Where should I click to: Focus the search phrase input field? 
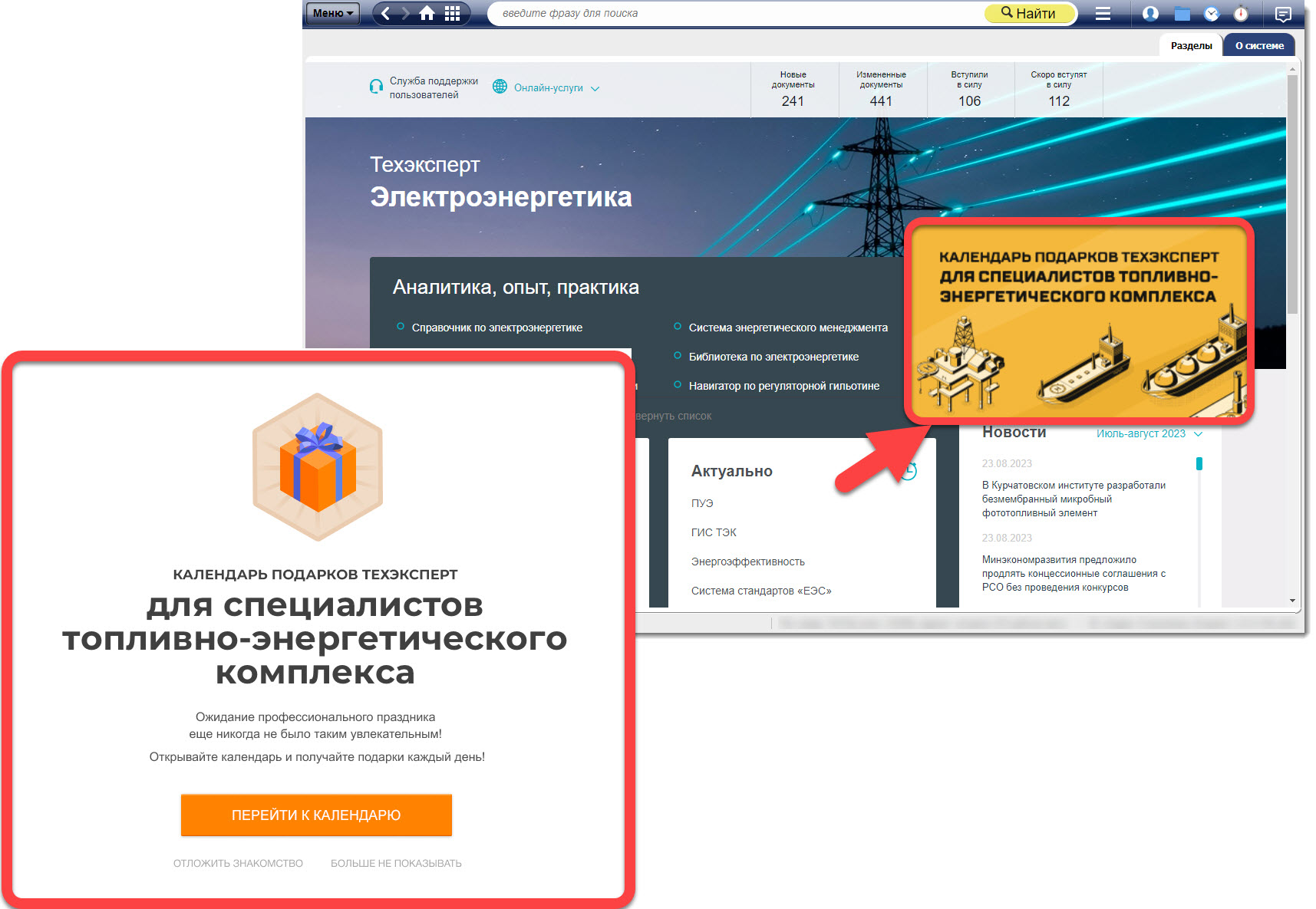[737, 13]
